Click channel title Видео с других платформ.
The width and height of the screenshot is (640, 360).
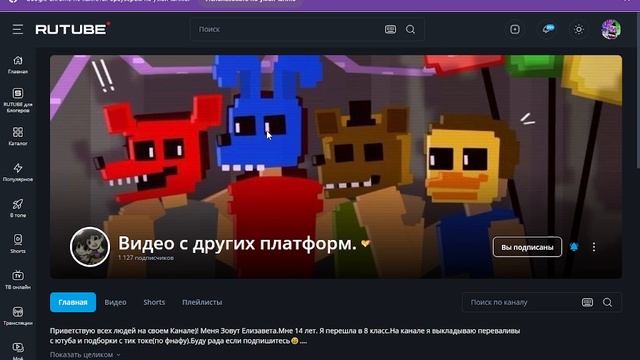click(237, 243)
